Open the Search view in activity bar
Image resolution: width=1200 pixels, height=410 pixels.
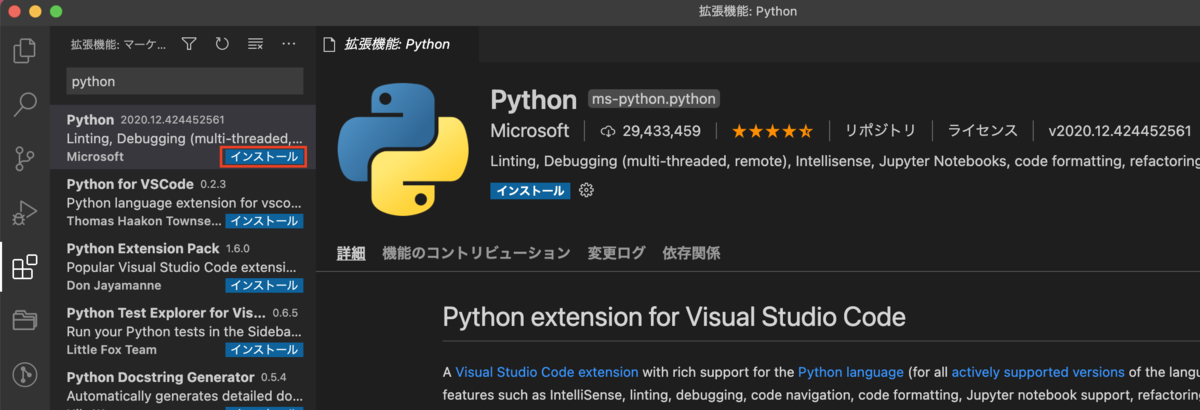pyautogui.click(x=24, y=104)
